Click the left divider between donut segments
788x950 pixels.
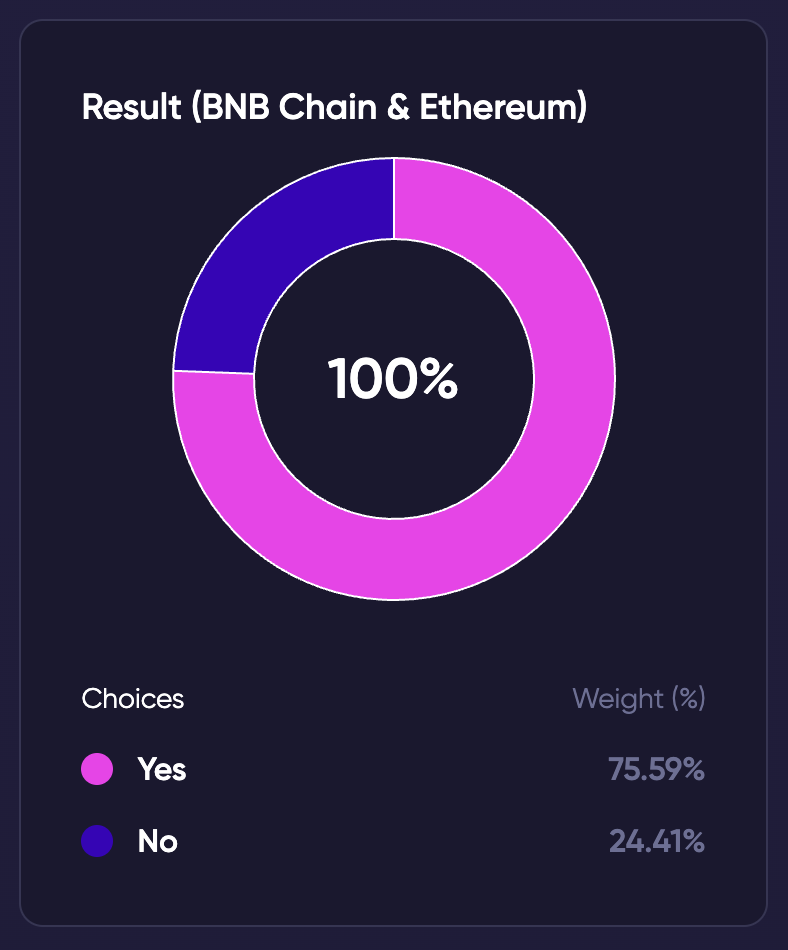(x=214, y=372)
